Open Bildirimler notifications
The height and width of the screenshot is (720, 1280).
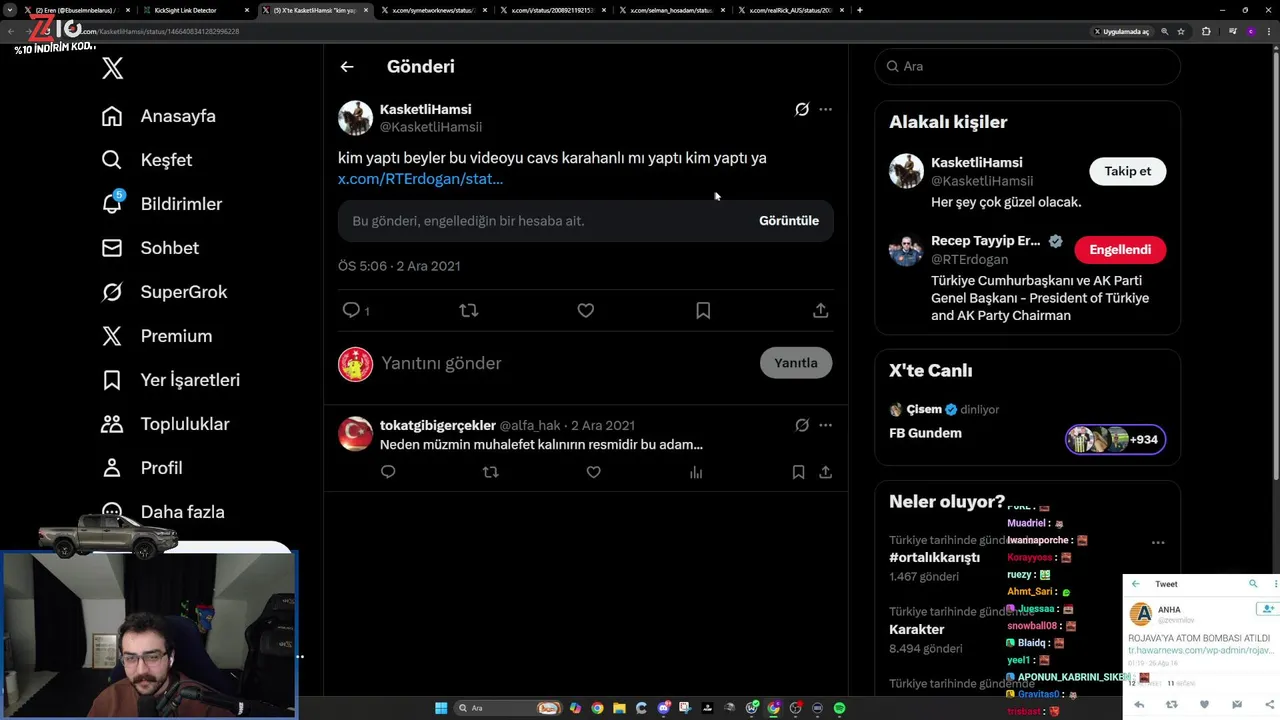point(162,204)
